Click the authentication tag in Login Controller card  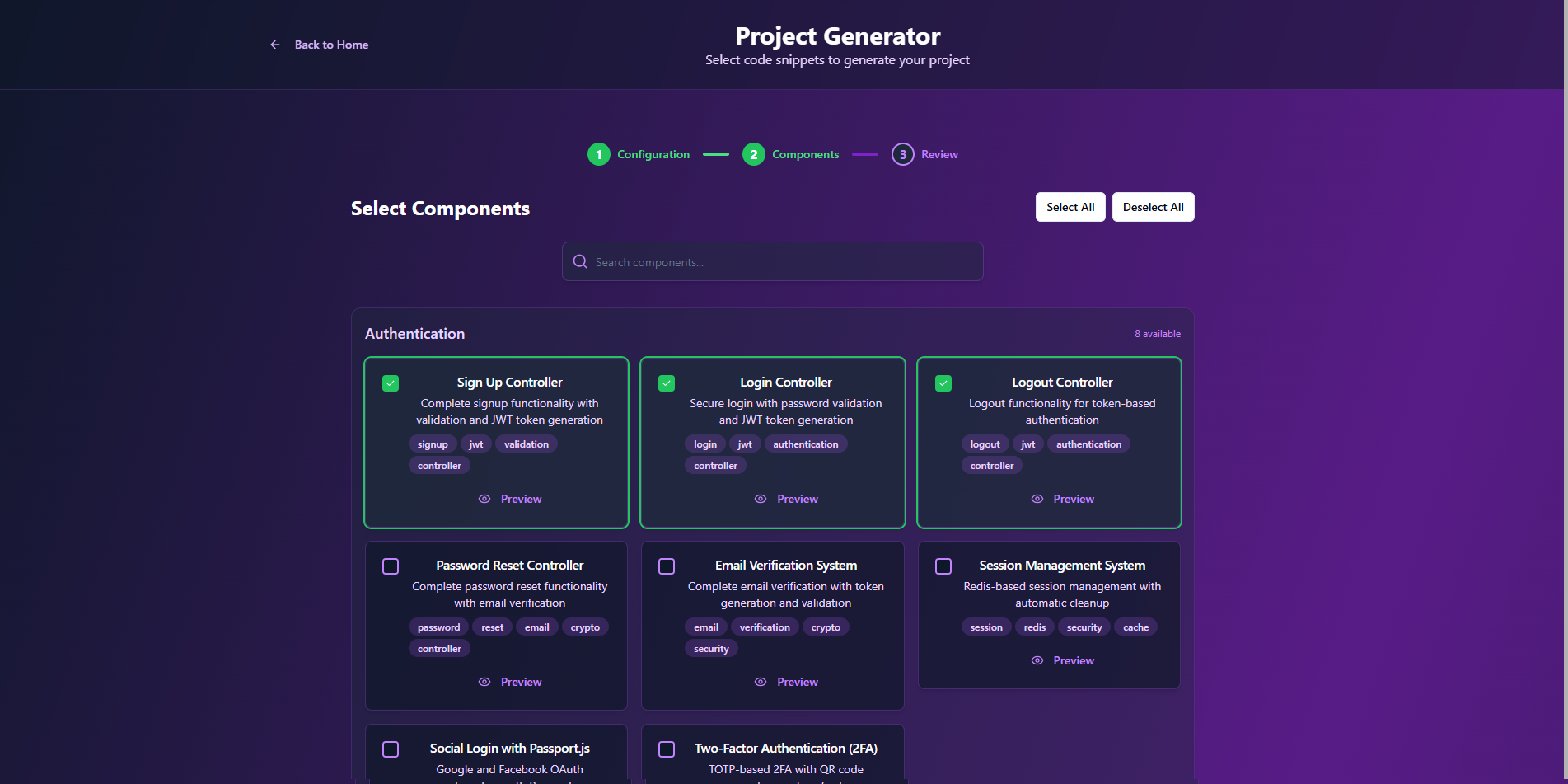(806, 444)
